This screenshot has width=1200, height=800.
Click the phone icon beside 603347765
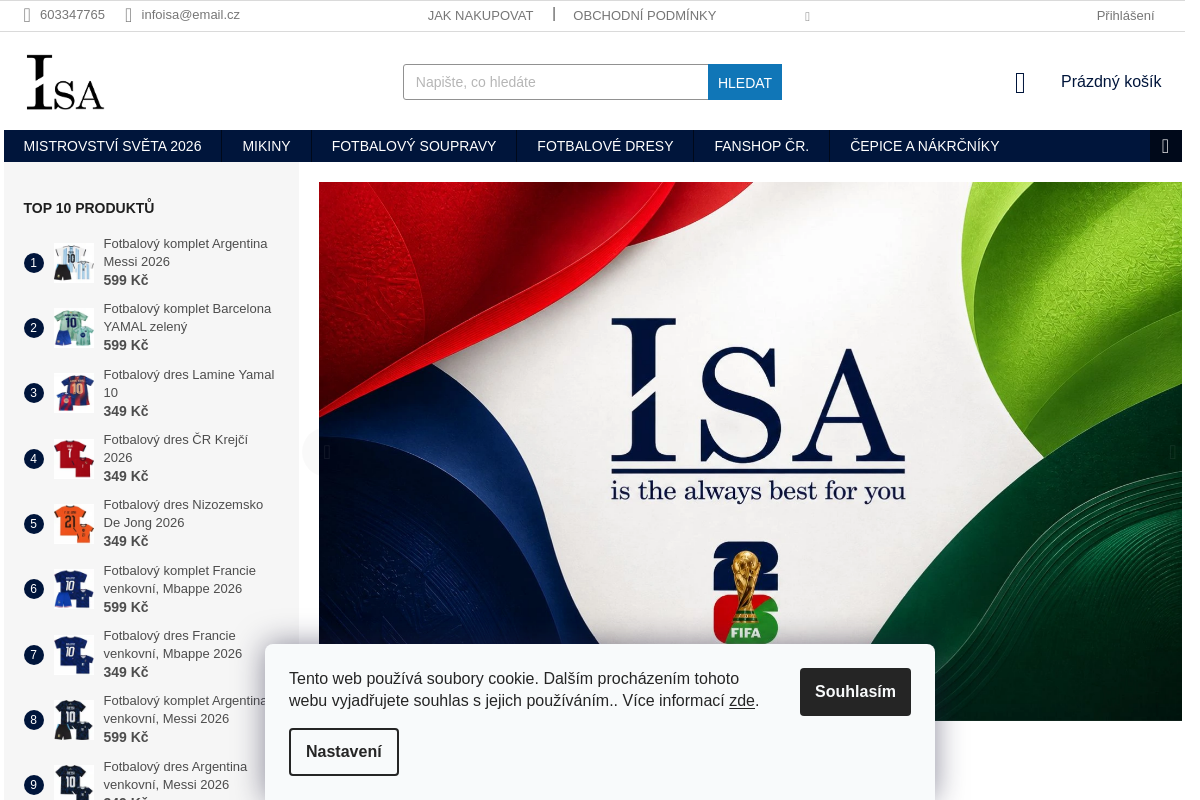click(28, 15)
